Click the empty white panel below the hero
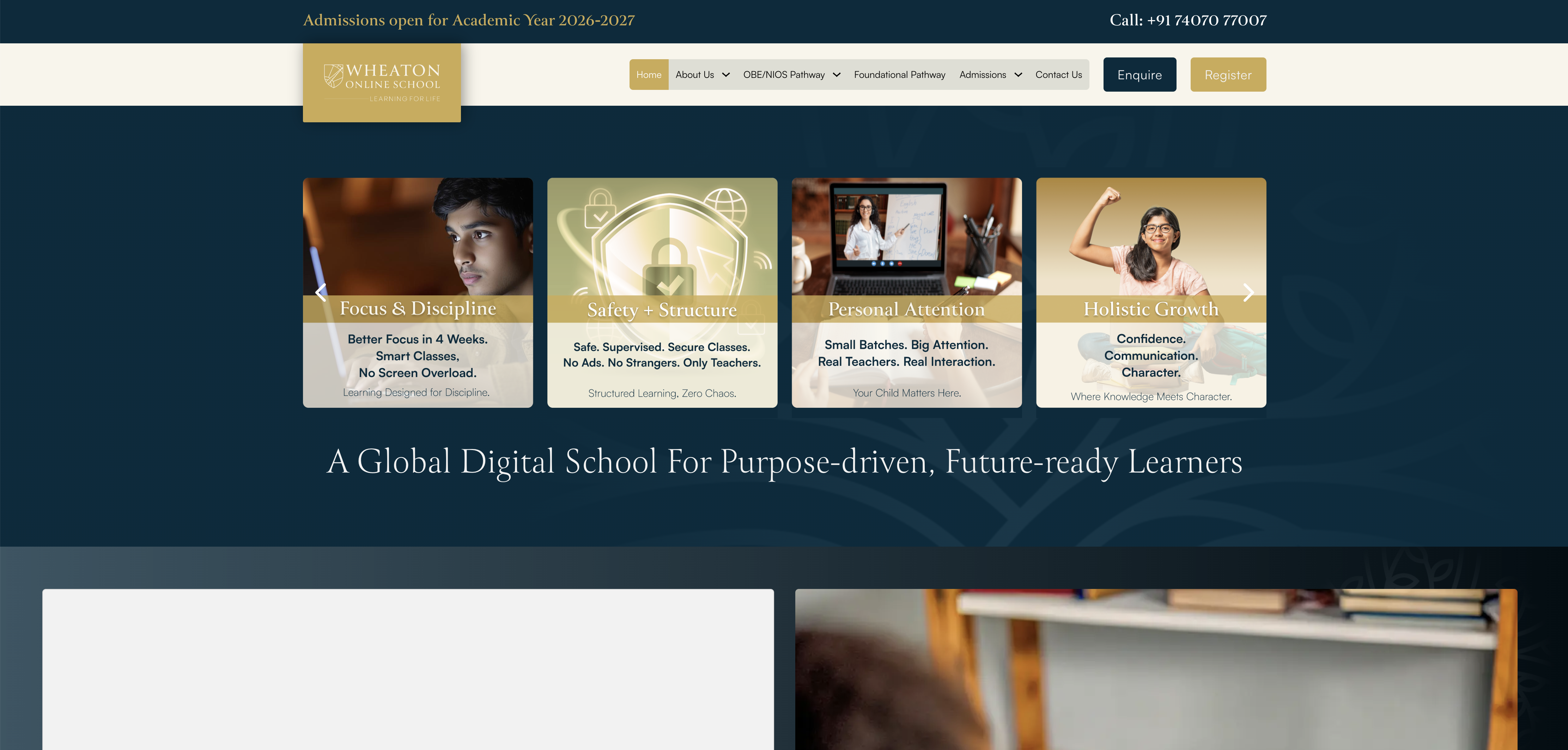This screenshot has height=750, width=1568. 408,669
